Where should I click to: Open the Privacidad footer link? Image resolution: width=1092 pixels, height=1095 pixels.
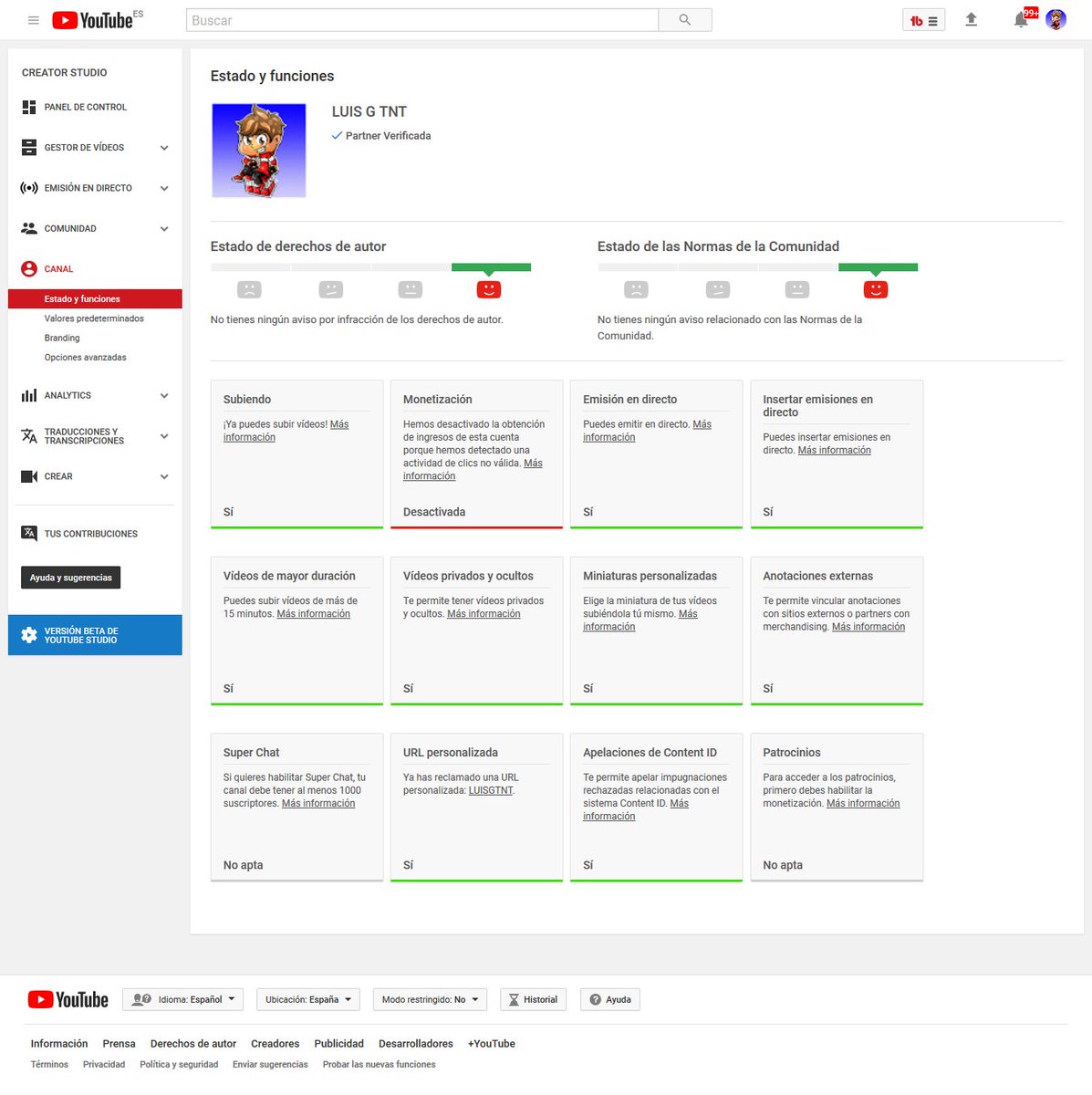pyautogui.click(x=104, y=1065)
